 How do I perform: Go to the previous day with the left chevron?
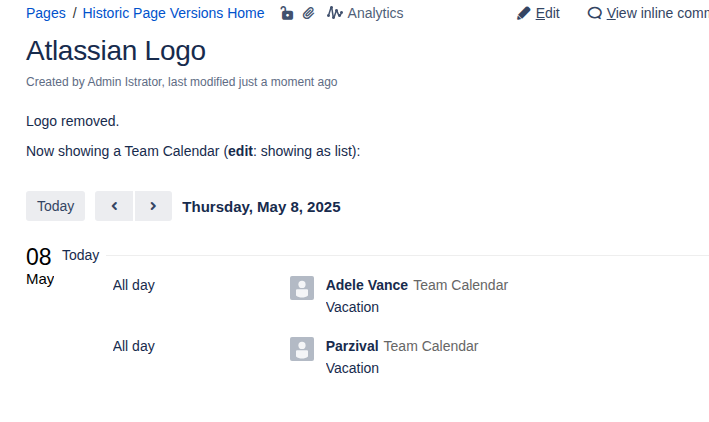[114, 206]
